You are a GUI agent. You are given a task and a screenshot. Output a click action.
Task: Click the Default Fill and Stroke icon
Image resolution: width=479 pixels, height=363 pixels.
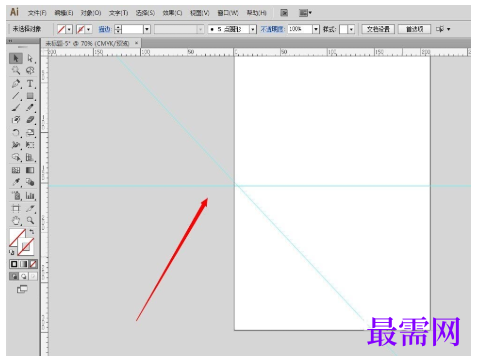(x=12, y=252)
